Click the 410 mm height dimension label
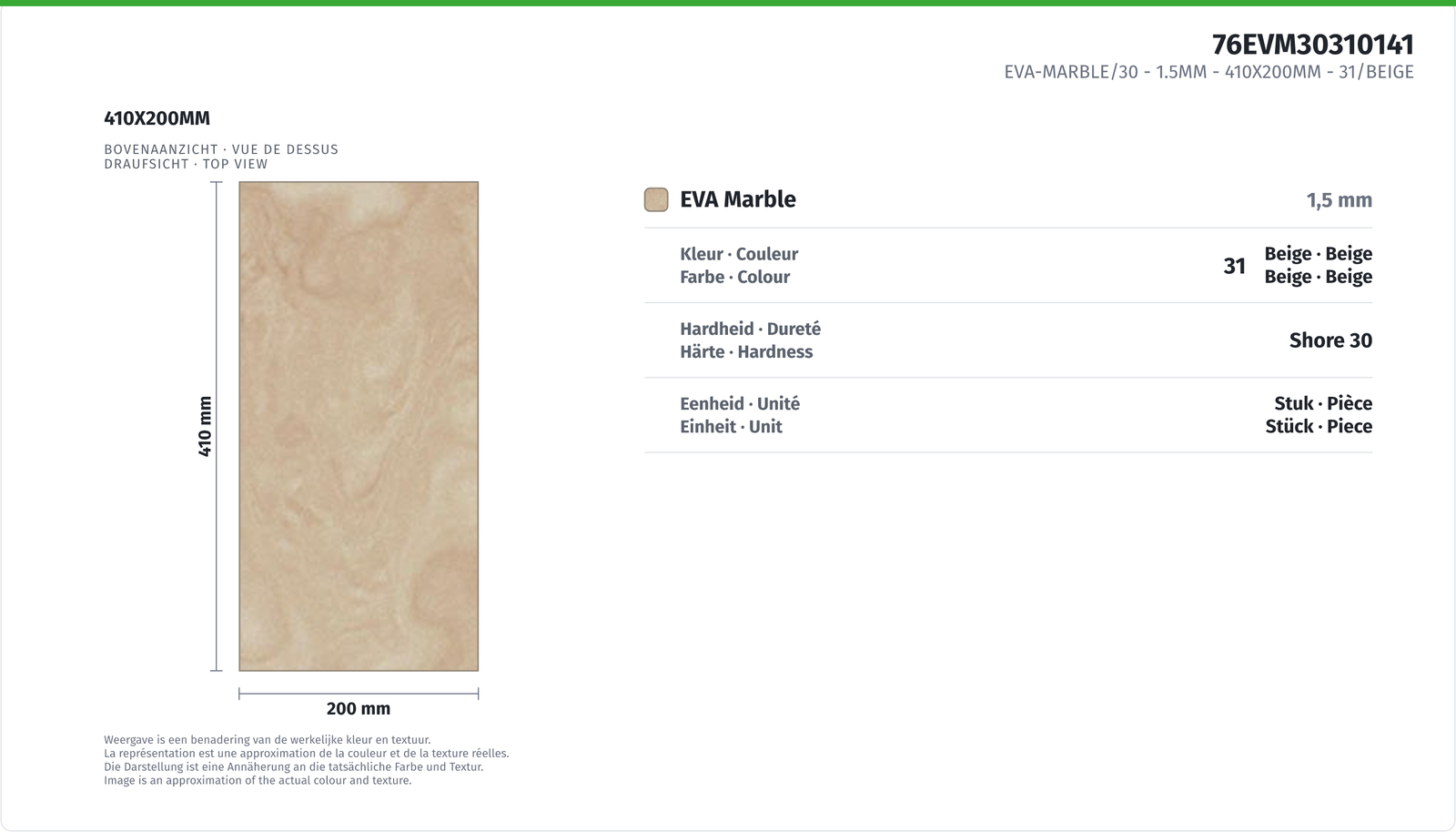This screenshot has width=1456, height=832. point(205,426)
